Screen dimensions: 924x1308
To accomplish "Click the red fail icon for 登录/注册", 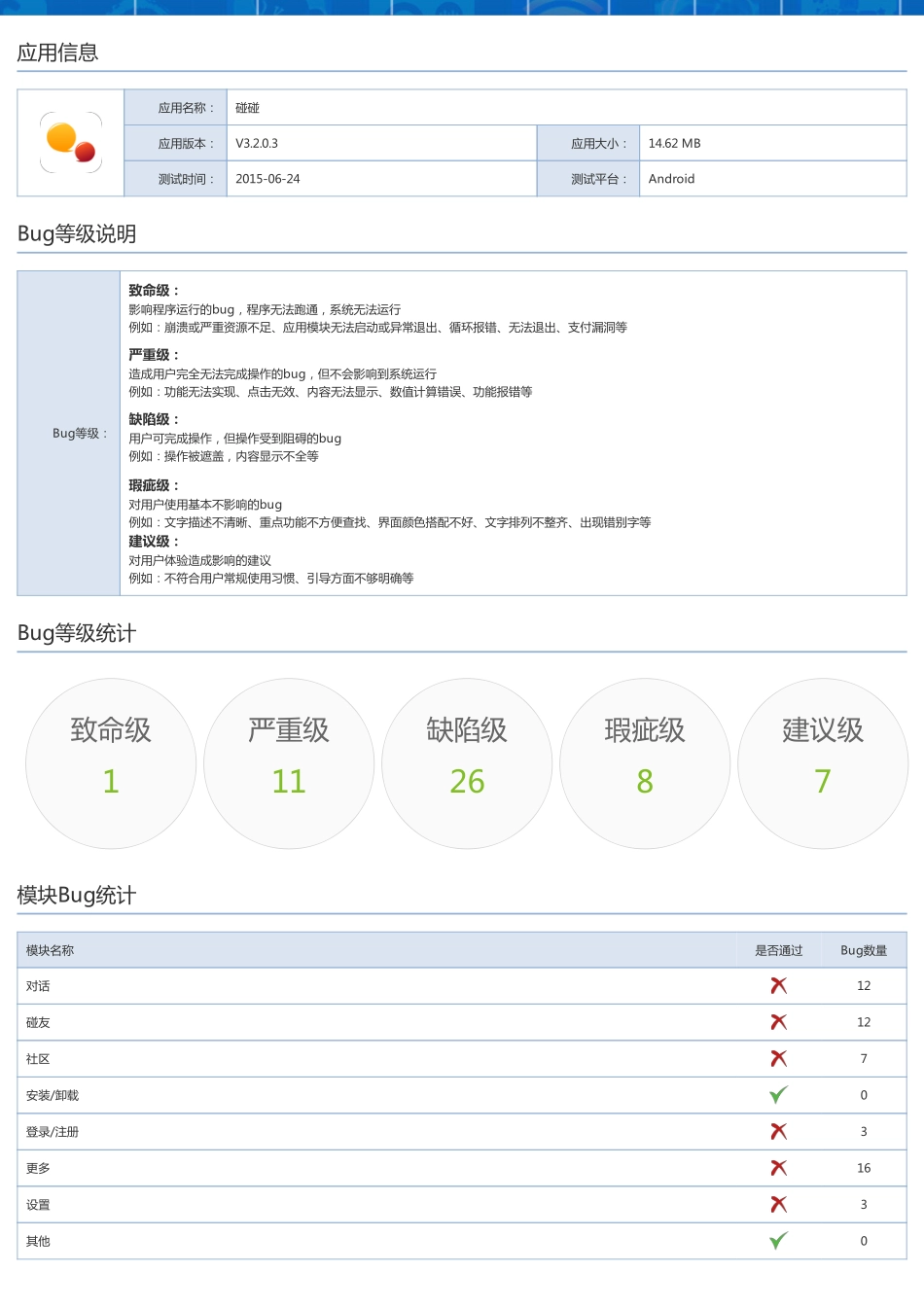I will pos(777,1131).
